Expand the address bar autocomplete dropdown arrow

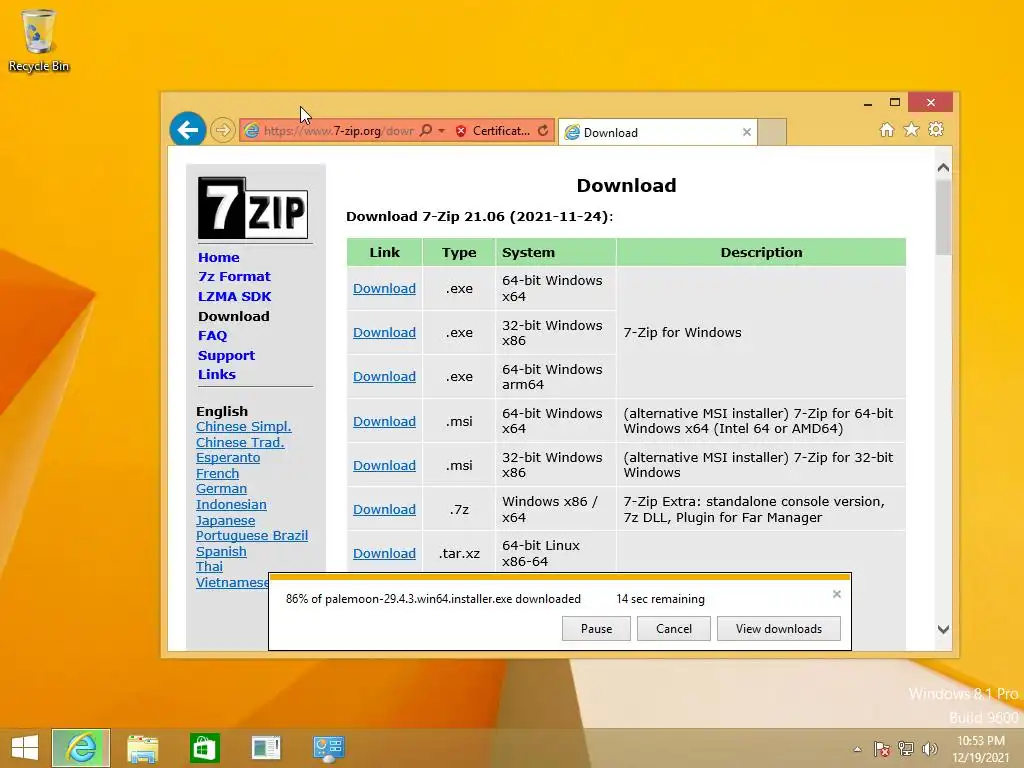(x=441, y=131)
